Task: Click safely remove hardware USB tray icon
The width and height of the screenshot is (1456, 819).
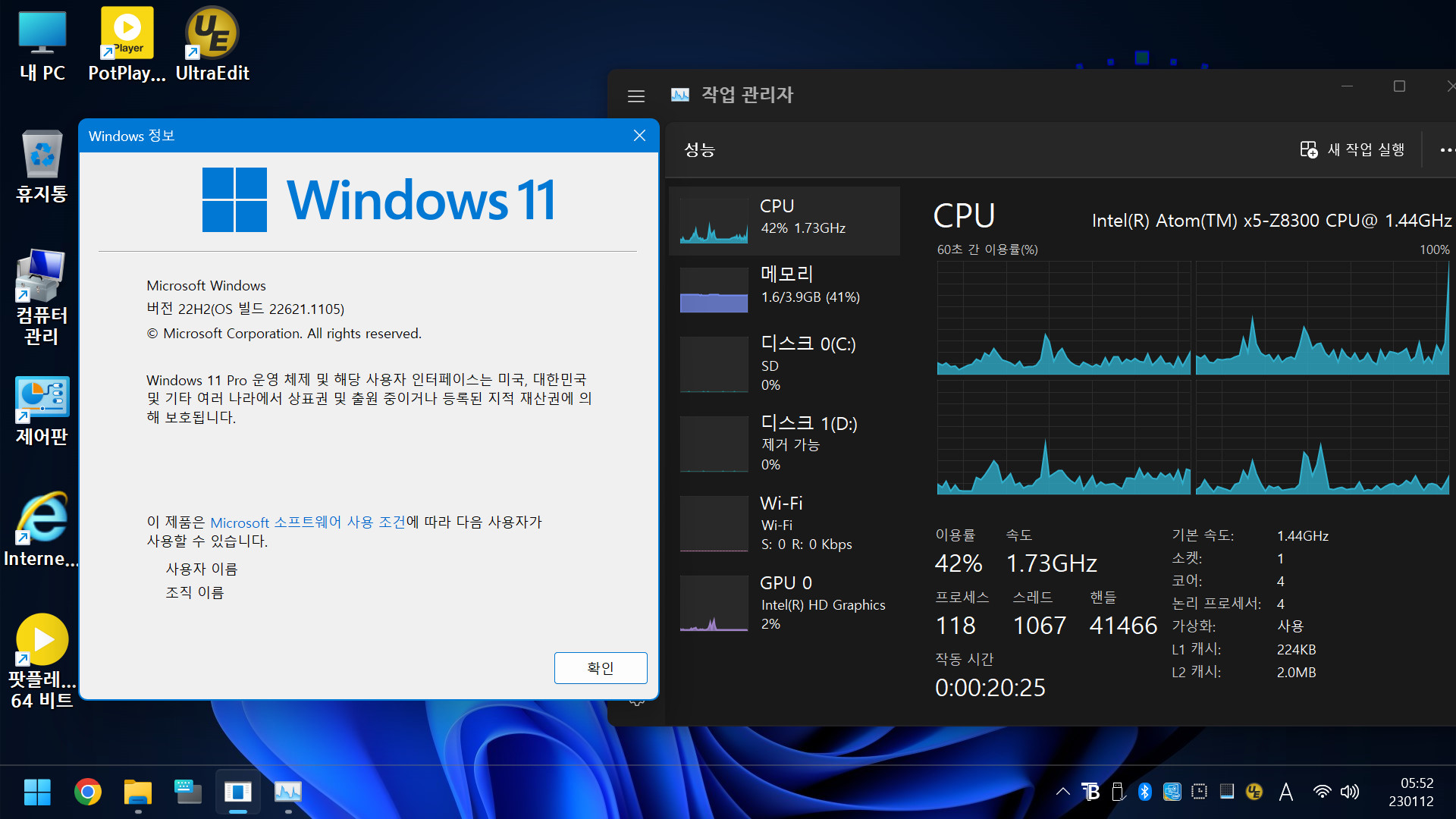Action: [x=1118, y=792]
